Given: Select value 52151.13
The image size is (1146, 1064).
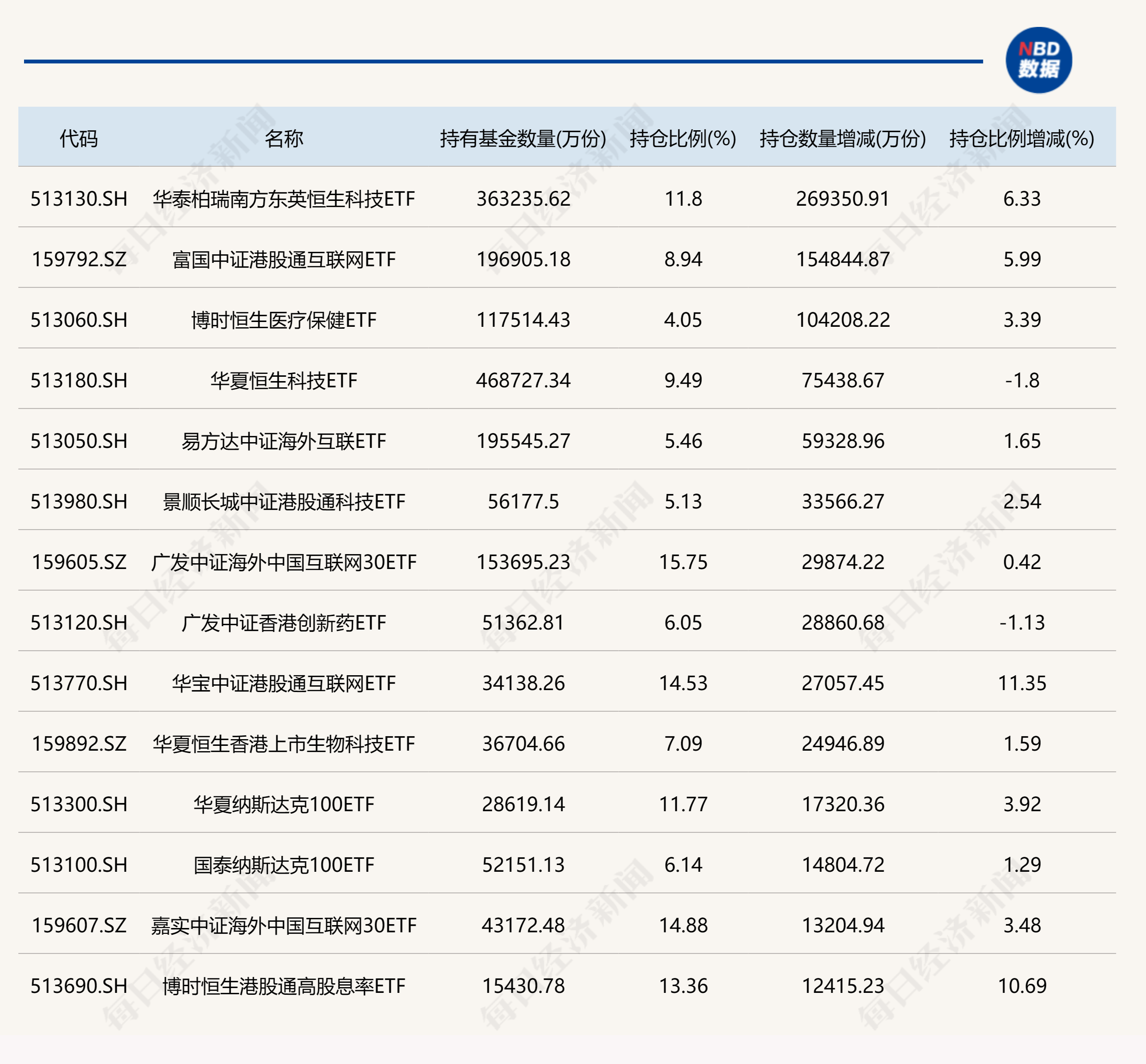Looking at the screenshot, I should 523,865.
